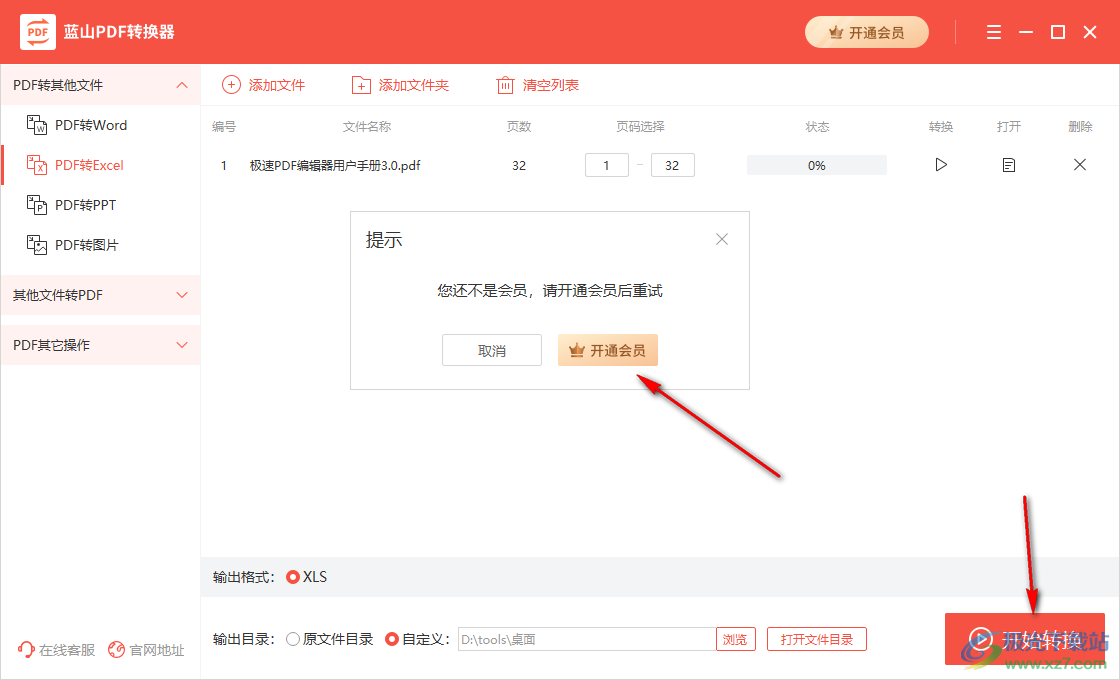
Task: Open 在线客服 online support link
Action: (x=56, y=650)
